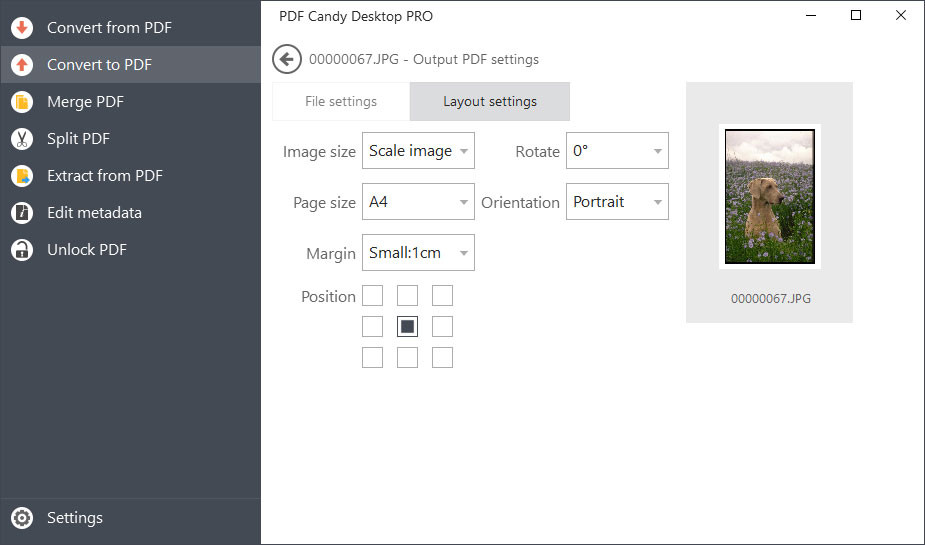Maximize the PDF Candy window
Viewport: 925px width, 545px height.
tap(856, 16)
